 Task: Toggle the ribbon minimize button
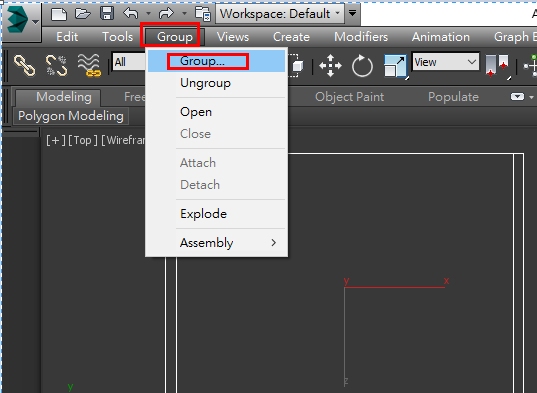click(517, 97)
